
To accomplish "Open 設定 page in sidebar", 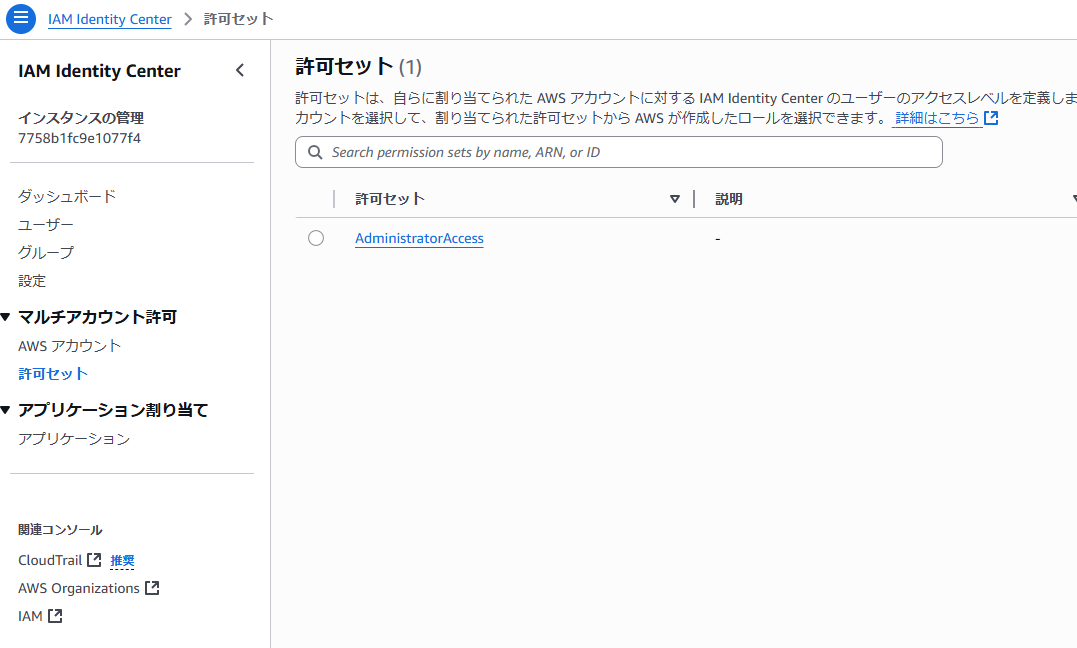I will coord(32,281).
